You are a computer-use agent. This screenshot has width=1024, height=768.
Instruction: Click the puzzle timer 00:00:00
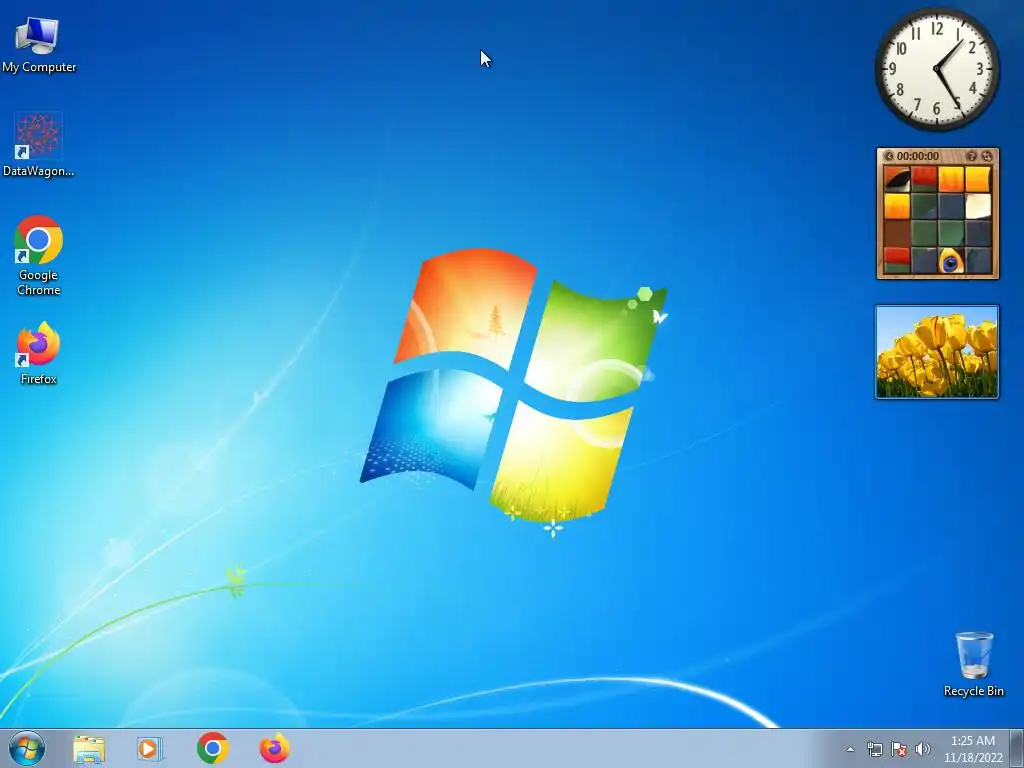click(918, 156)
